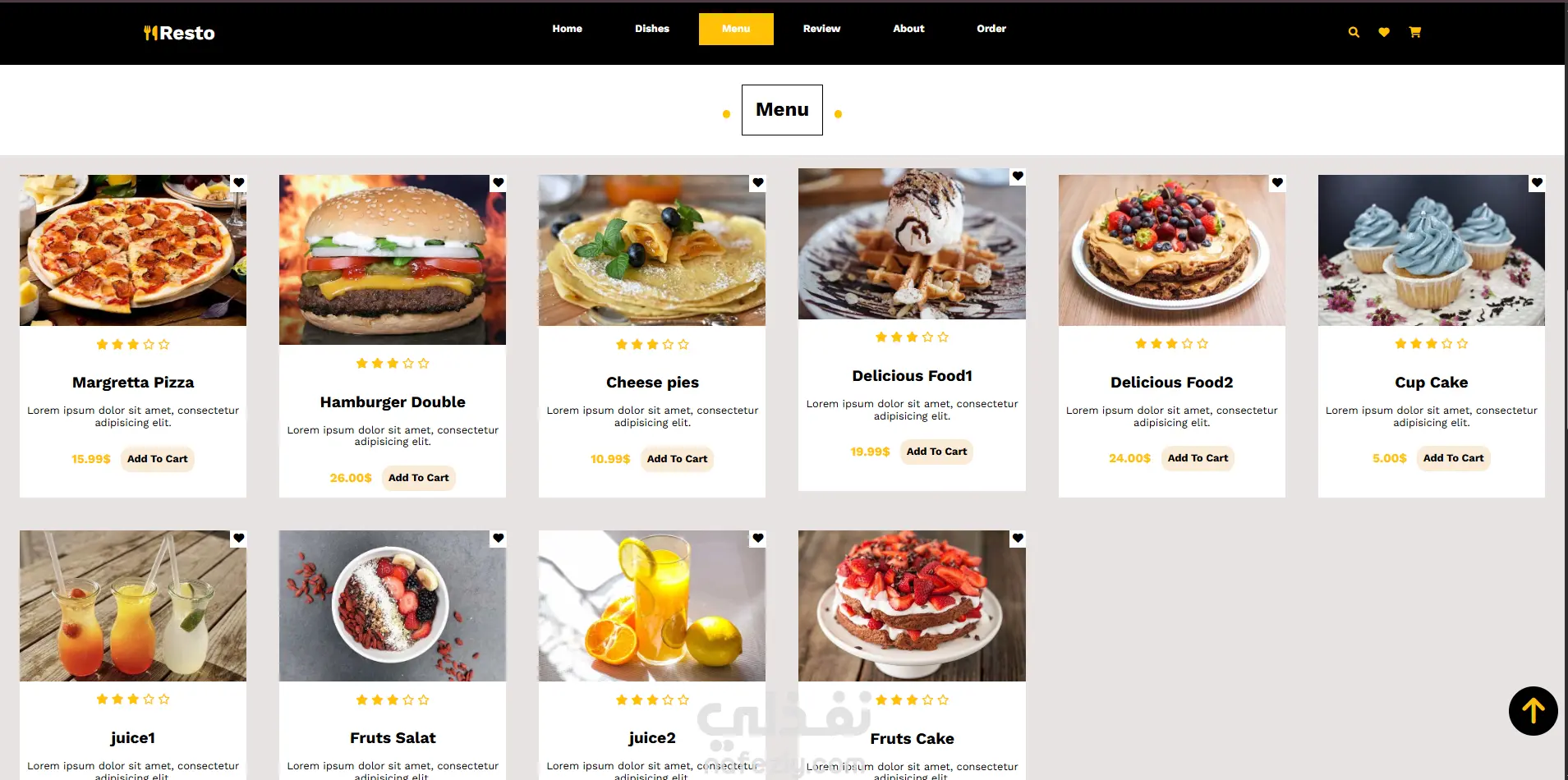Click the scroll-to-top arrow button
1568x780 pixels.
(1533, 711)
